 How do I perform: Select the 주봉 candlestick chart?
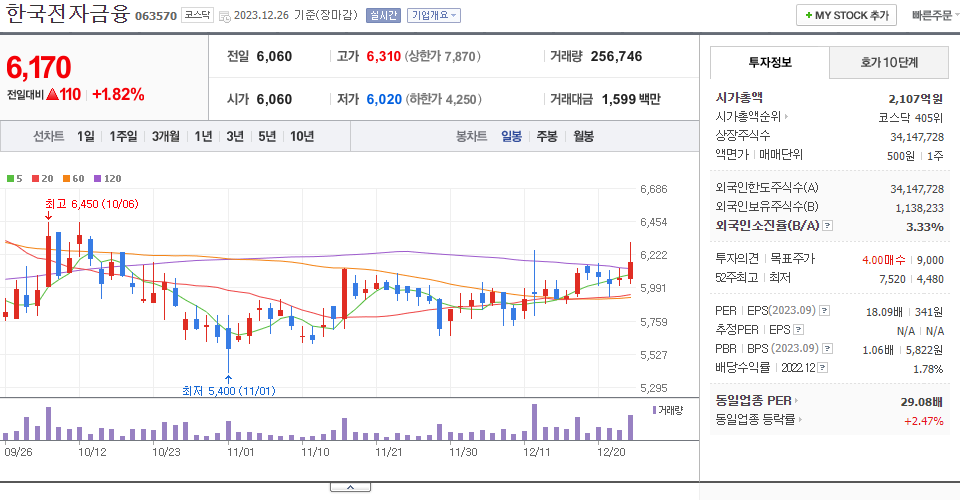click(547, 136)
